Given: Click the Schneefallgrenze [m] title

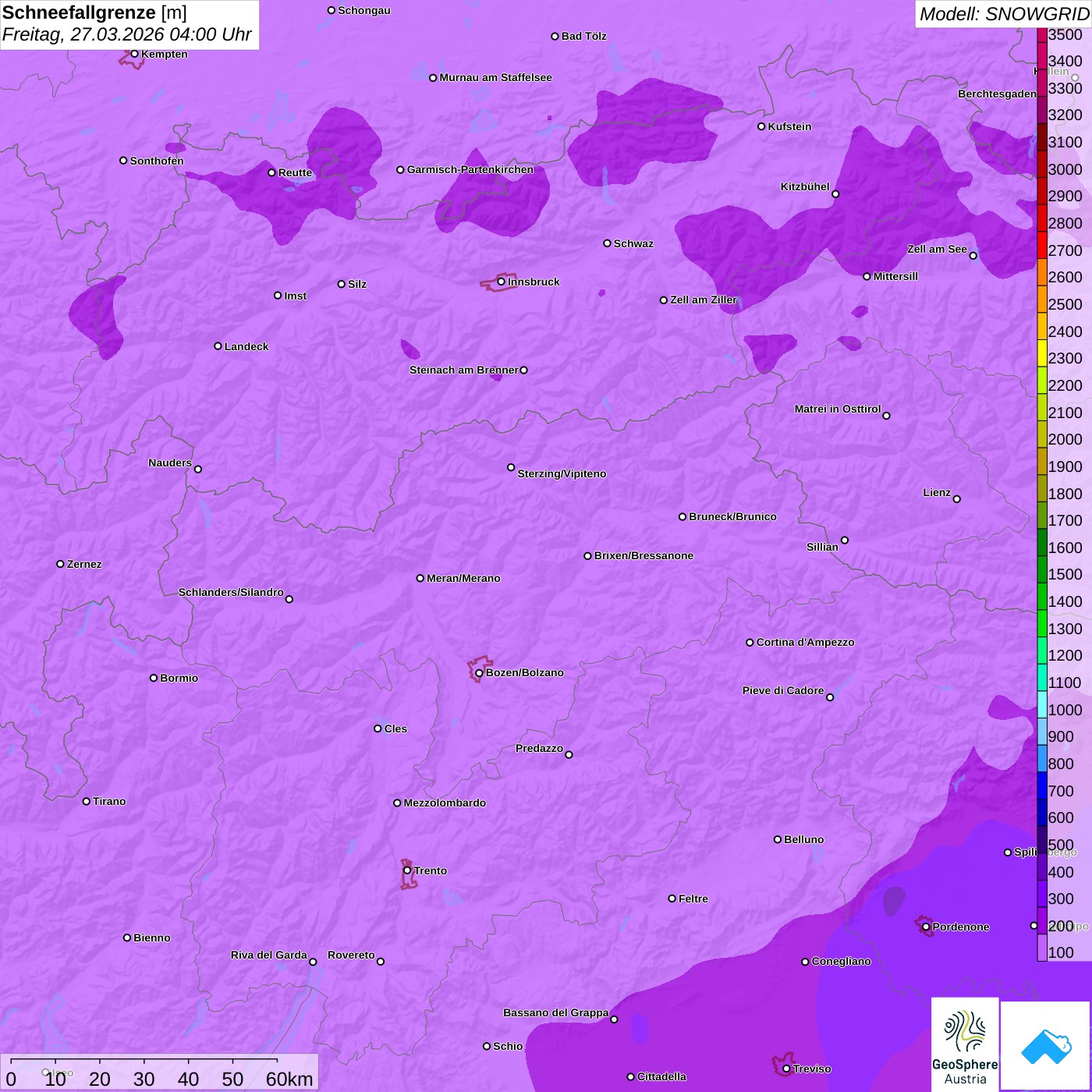Looking at the screenshot, I should [x=94, y=13].
